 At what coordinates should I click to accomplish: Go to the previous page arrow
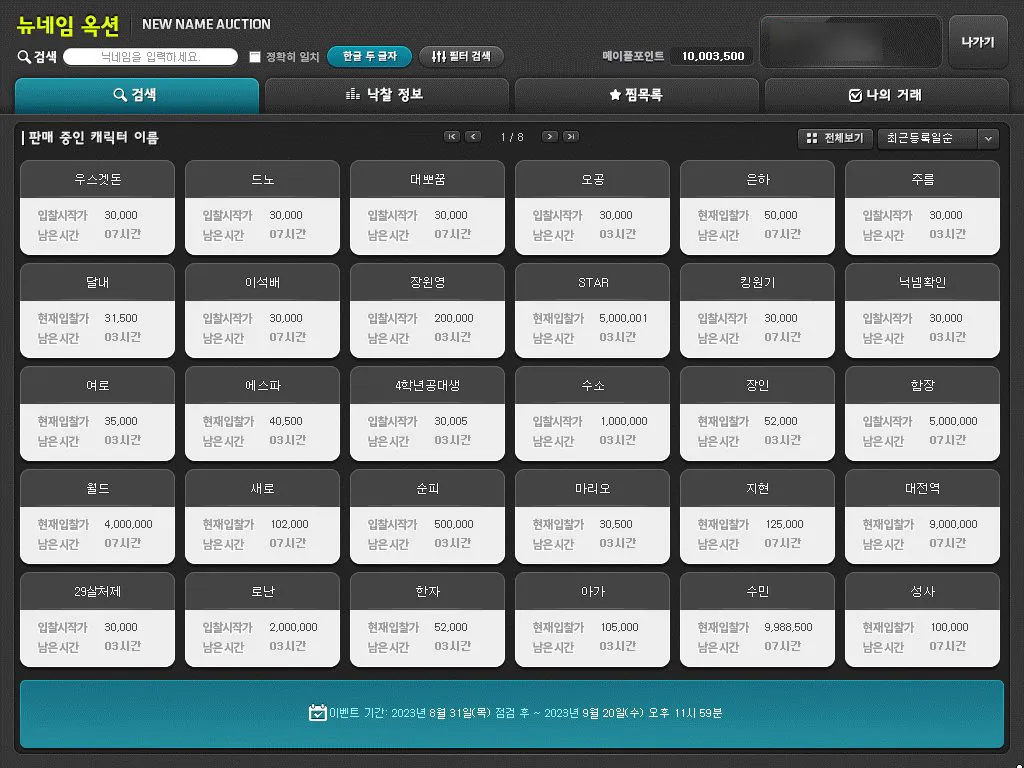(x=473, y=137)
